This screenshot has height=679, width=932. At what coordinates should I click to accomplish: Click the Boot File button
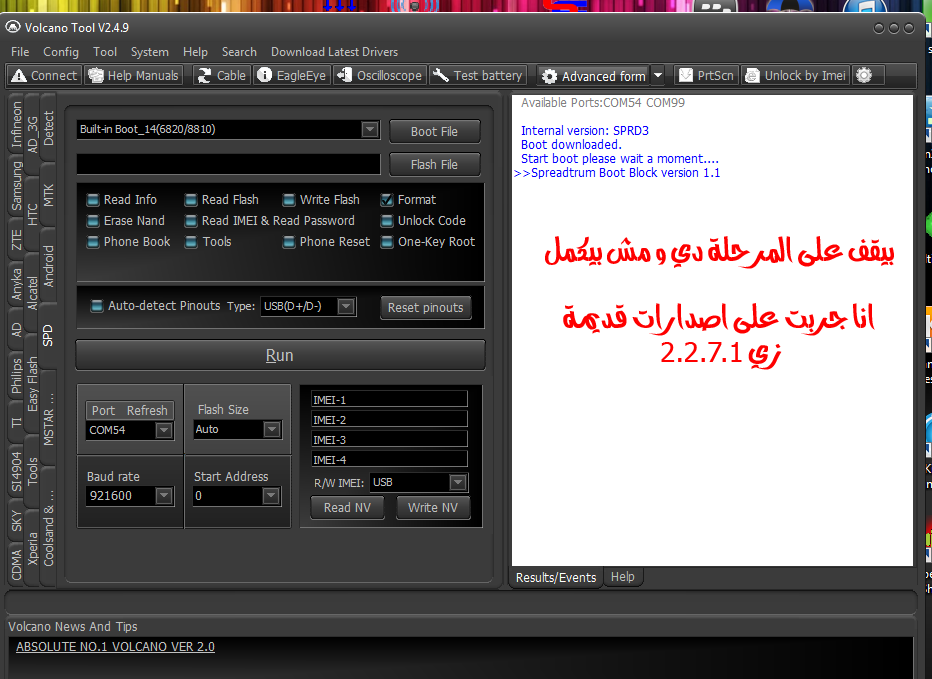point(434,131)
